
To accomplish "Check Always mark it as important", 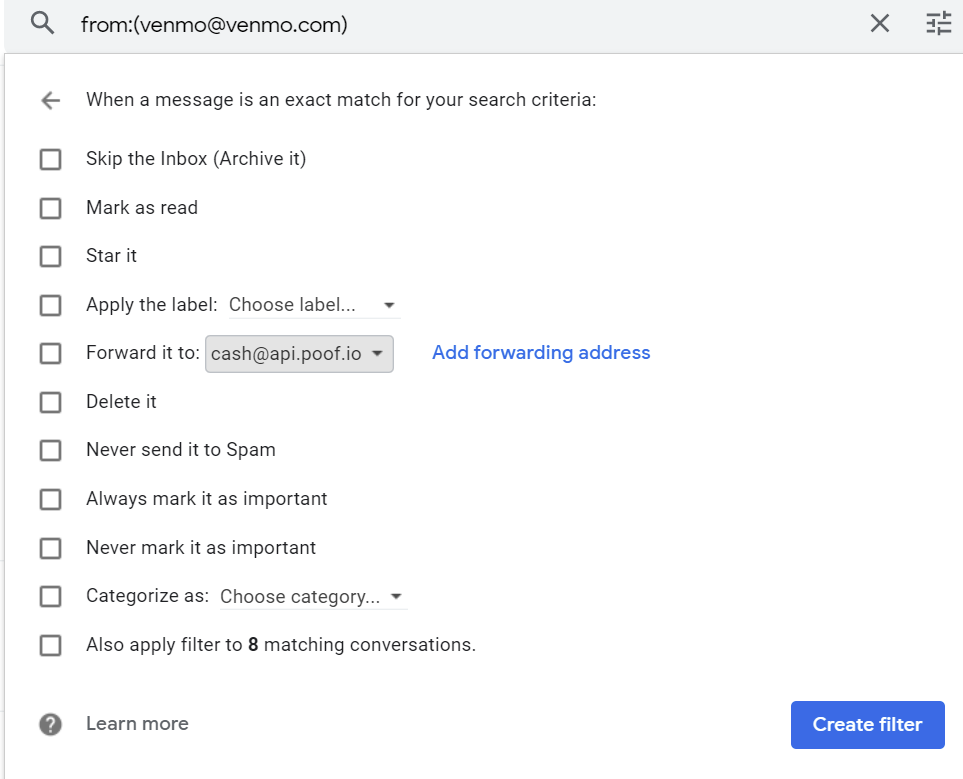I will [x=50, y=499].
